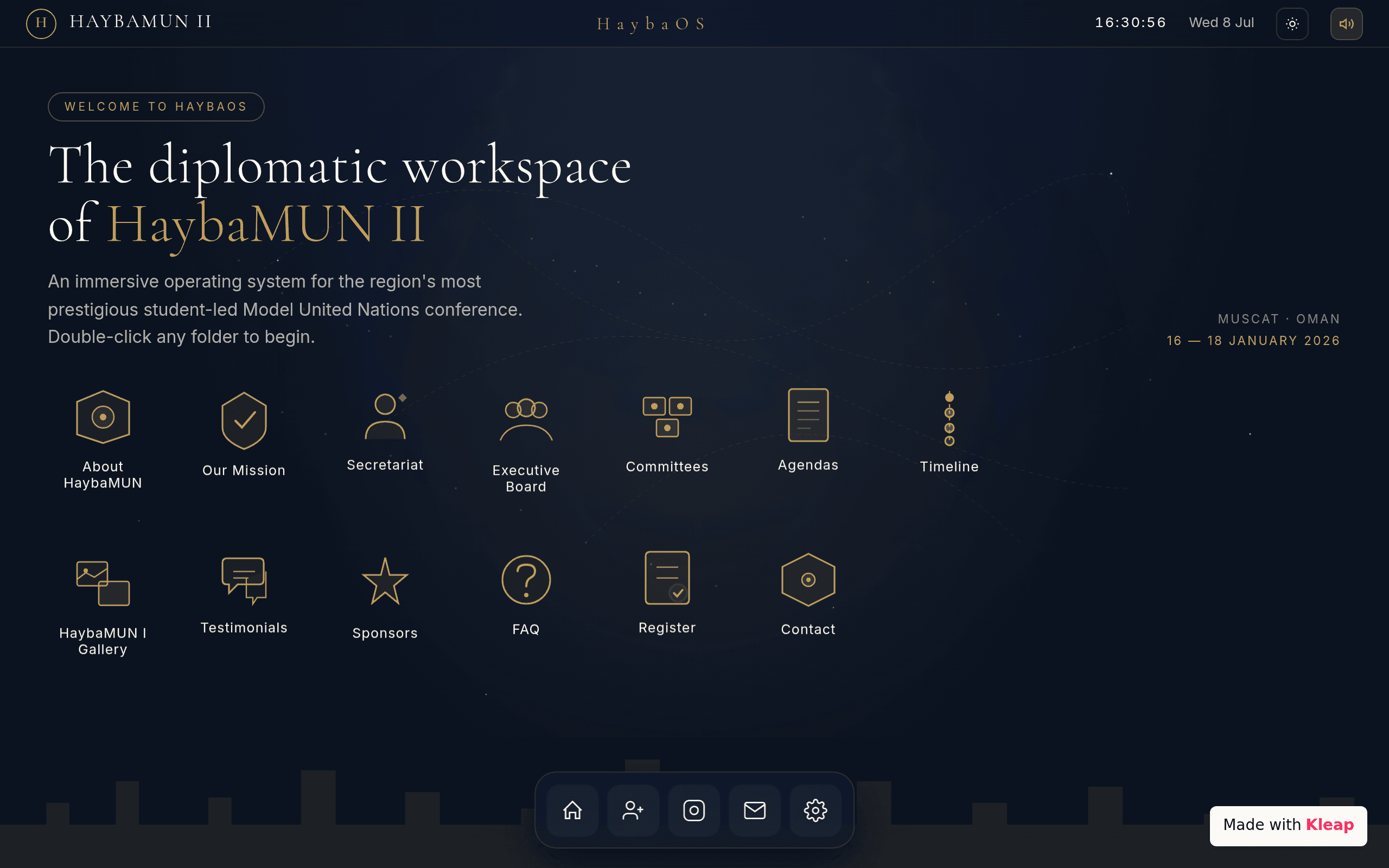Open settings gear in the dock
Viewport: 1389px width, 868px height.
click(x=815, y=810)
